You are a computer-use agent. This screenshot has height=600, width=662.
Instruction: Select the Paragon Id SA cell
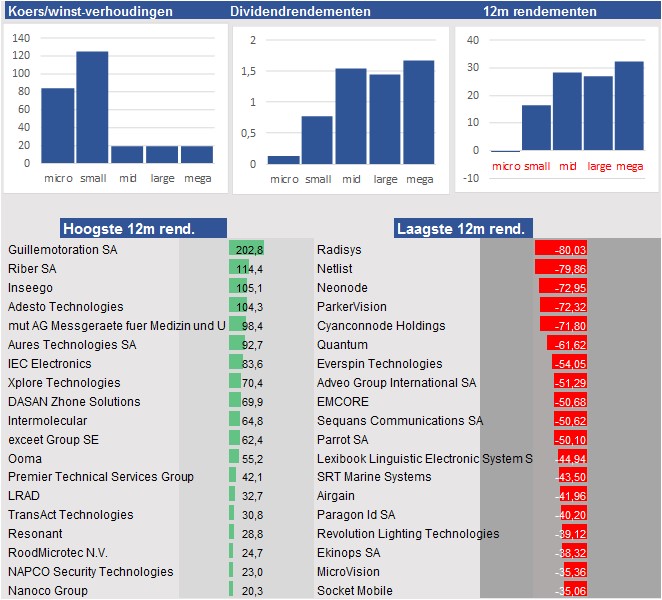pos(356,515)
